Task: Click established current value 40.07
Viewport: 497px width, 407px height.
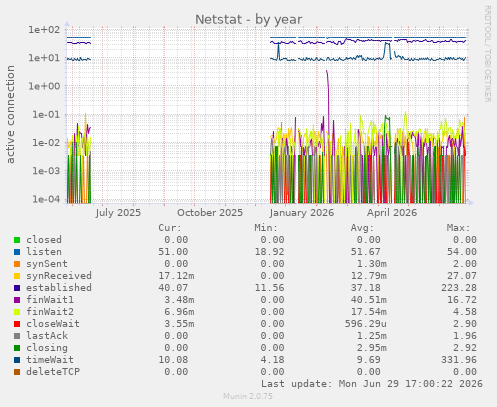Action: 173,288
